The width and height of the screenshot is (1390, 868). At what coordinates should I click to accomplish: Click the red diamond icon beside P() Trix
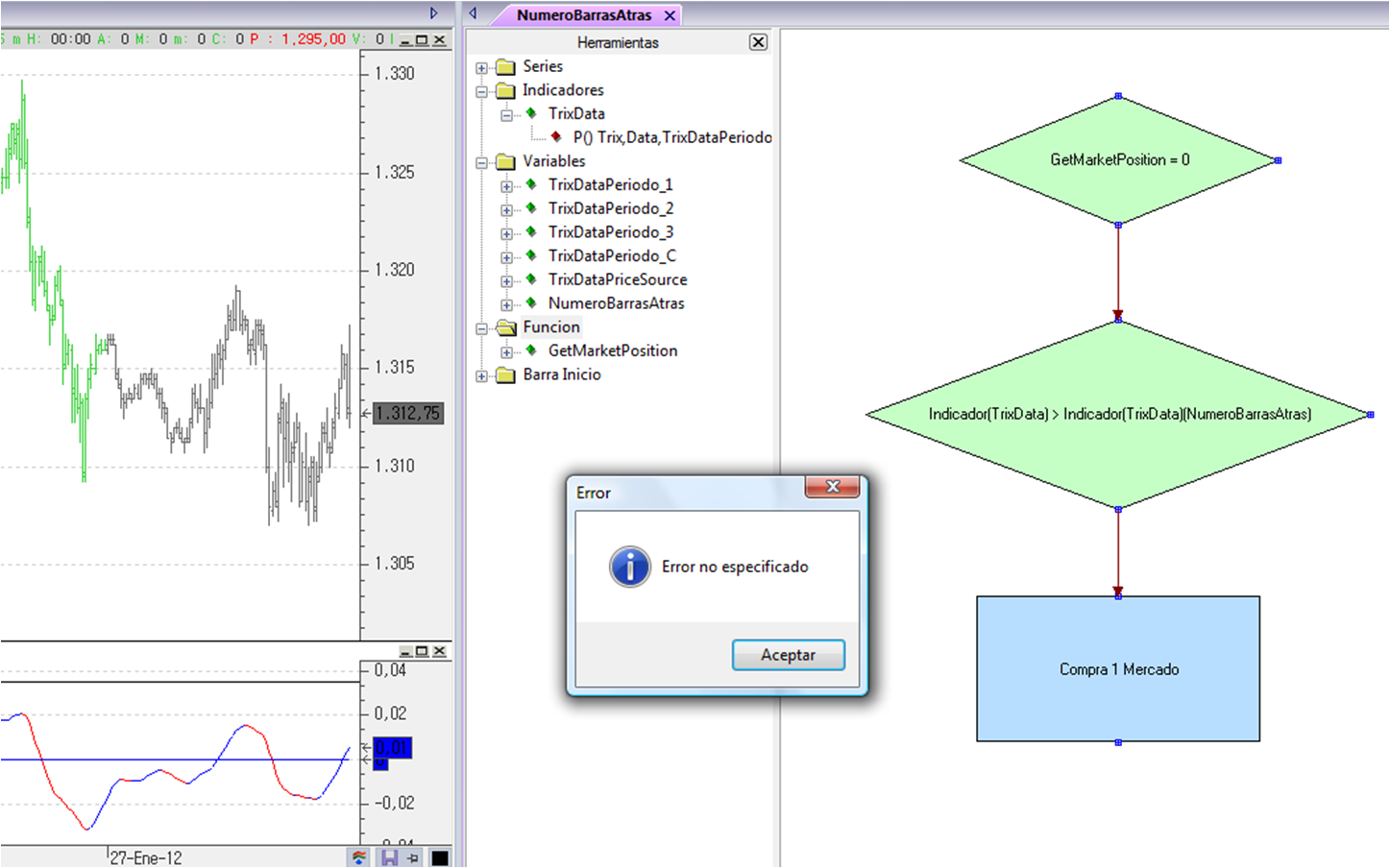tap(556, 137)
